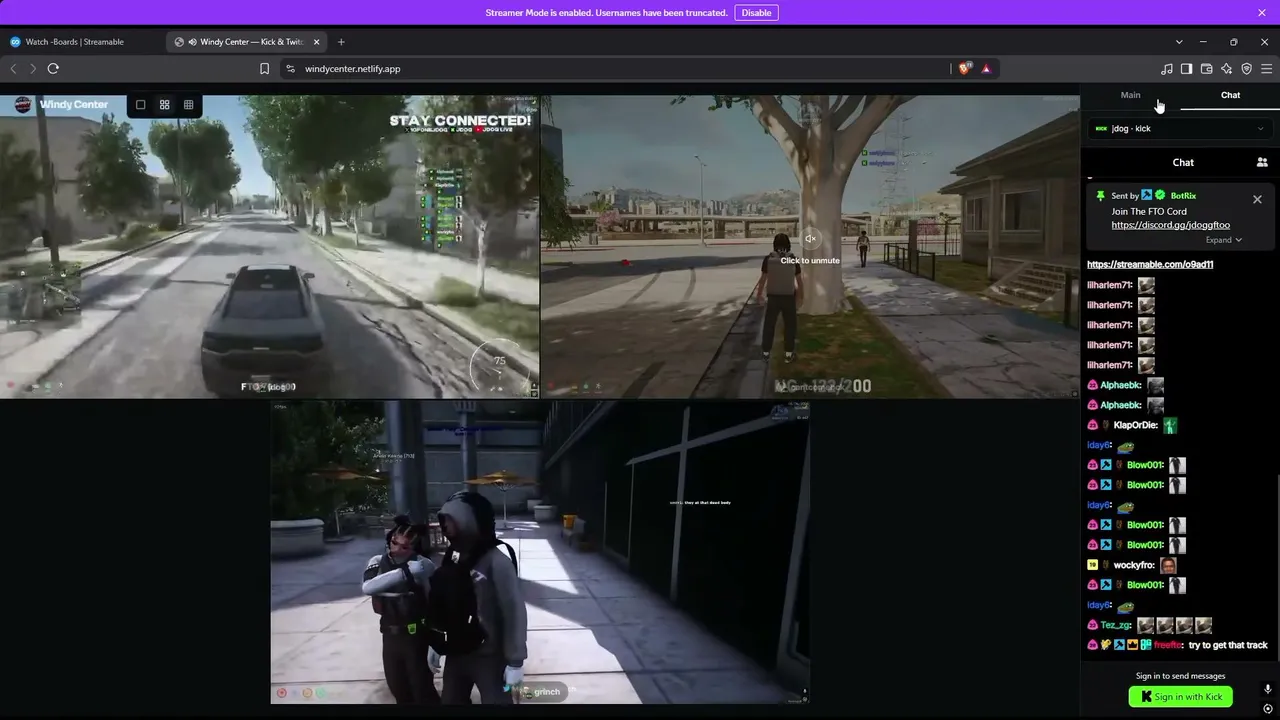Open the Brave Rewards triangle icon
The height and width of the screenshot is (720, 1280).
pyautogui.click(x=986, y=69)
